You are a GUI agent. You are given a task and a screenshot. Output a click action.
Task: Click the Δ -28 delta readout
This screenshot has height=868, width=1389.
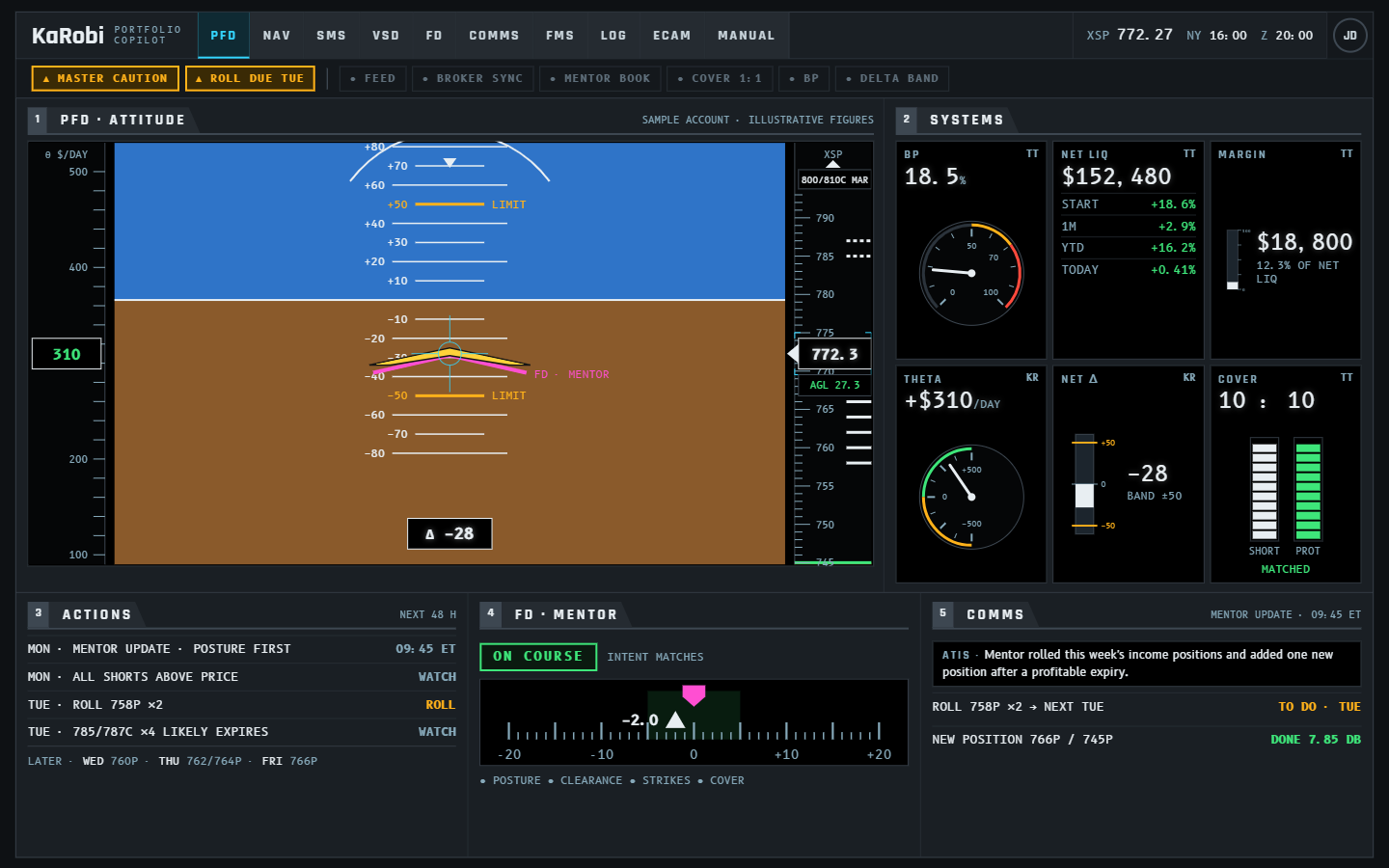449,533
